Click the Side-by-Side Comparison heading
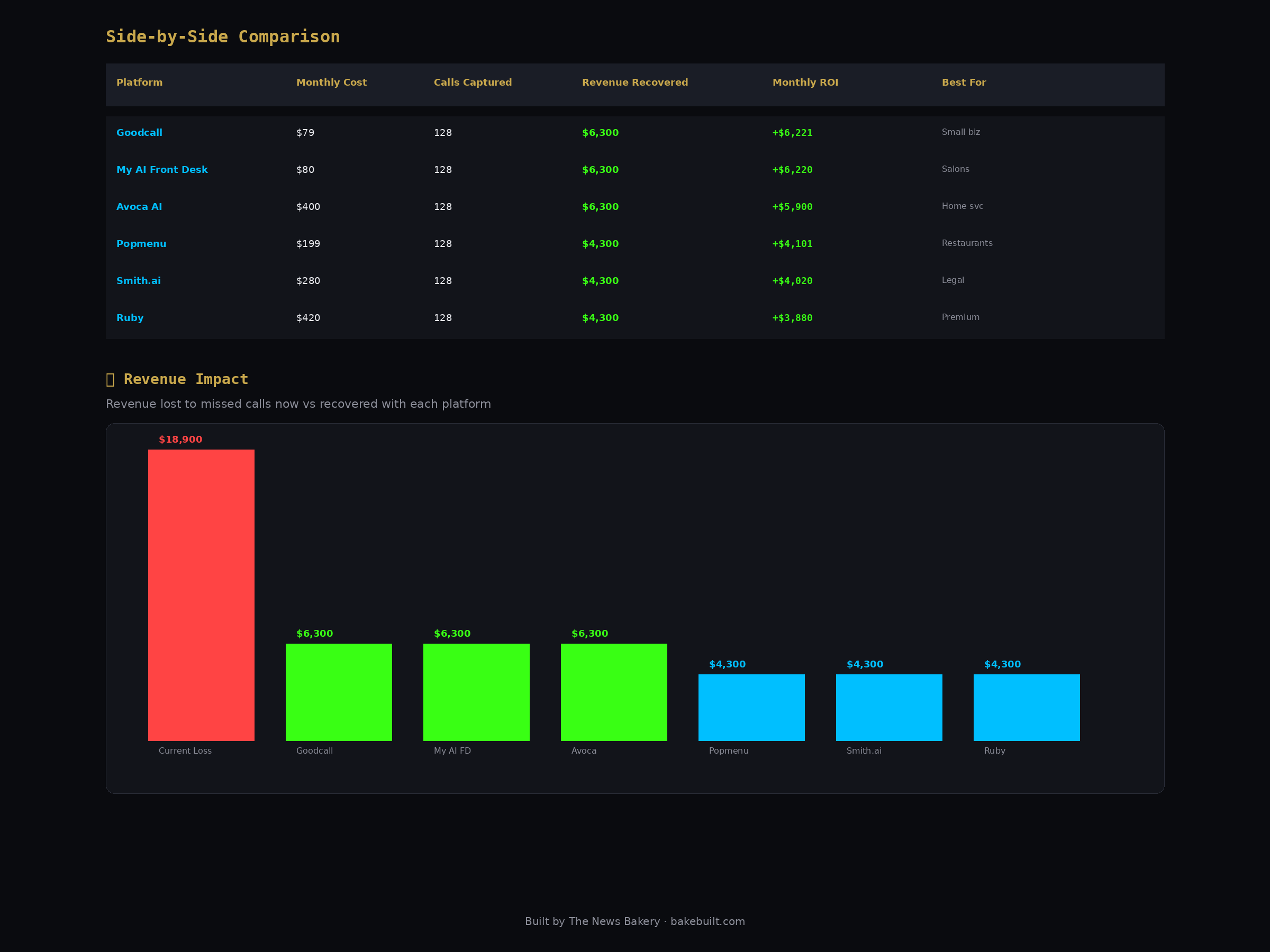The height and width of the screenshot is (952, 1270). pos(223,36)
